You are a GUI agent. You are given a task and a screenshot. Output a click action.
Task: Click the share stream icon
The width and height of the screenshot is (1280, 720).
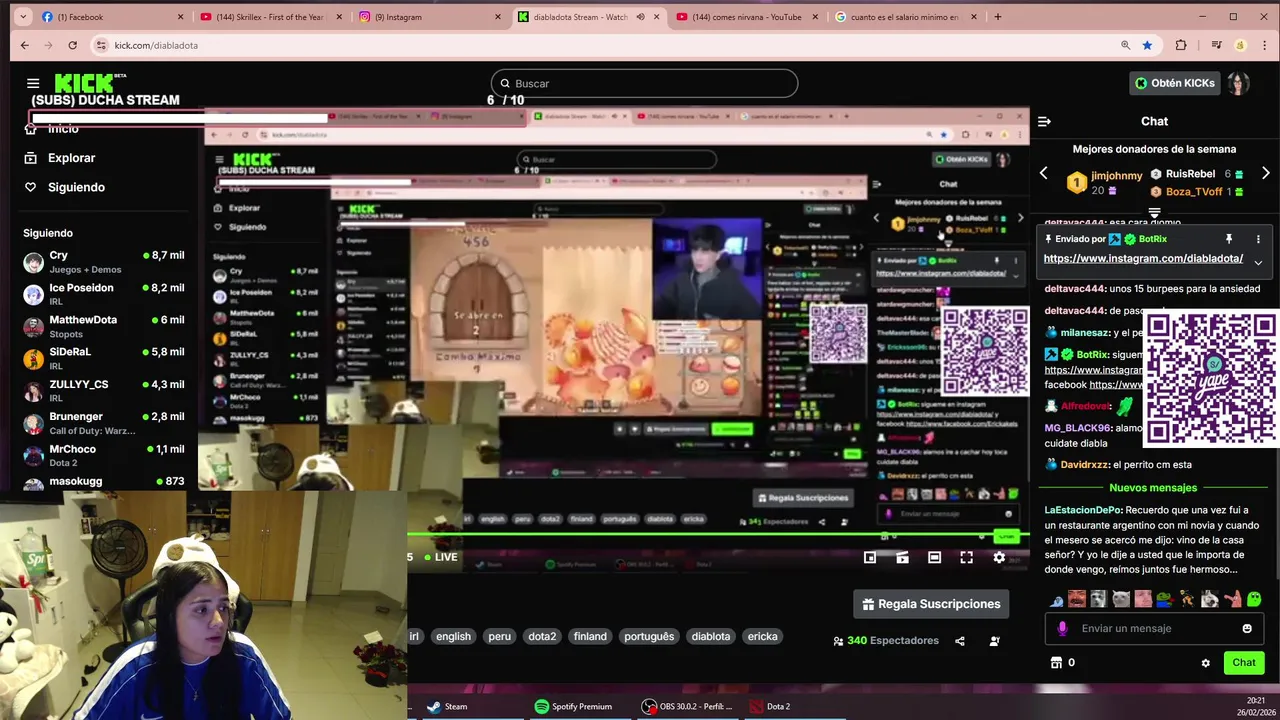960,641
